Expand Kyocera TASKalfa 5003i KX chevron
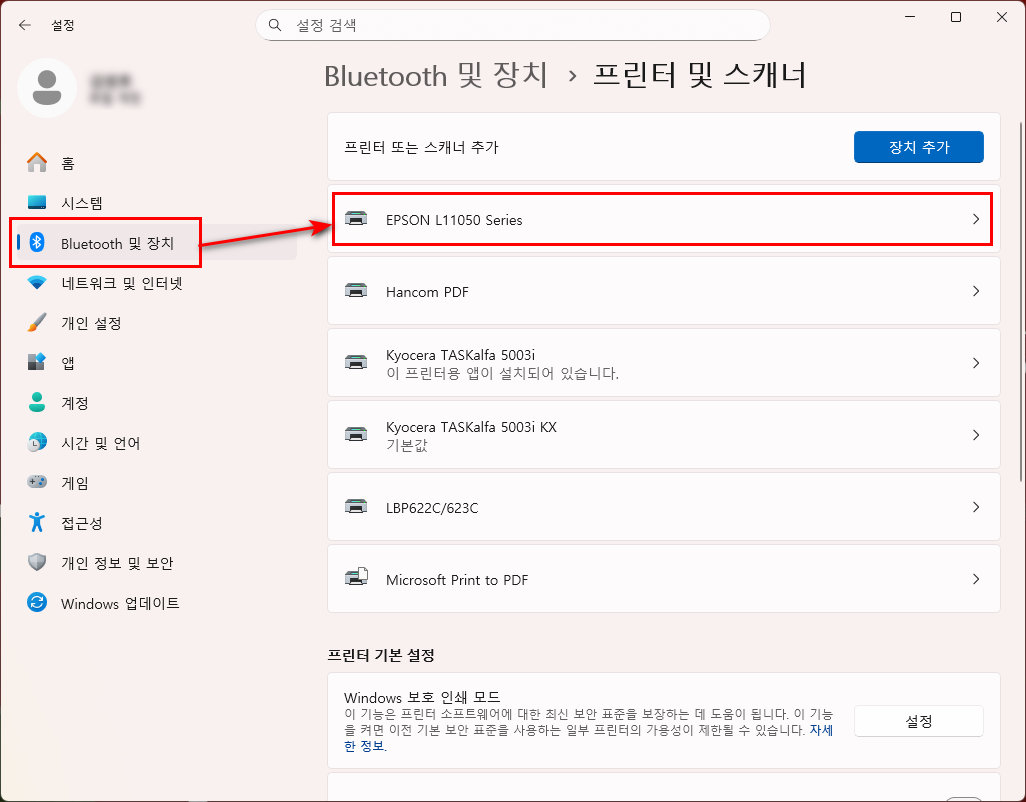 [x=976, y=435]
